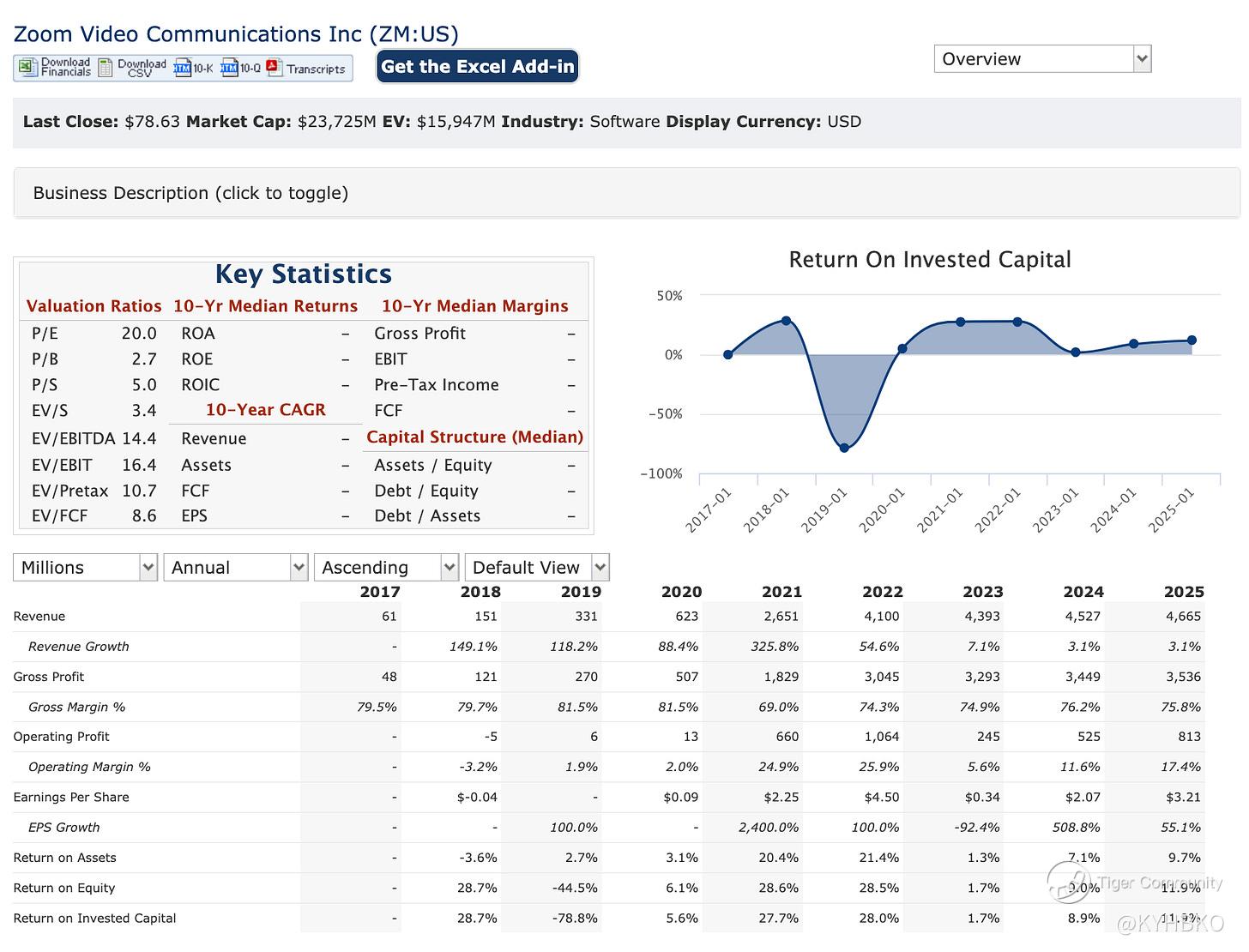Click the 2019-01 ROIC data point
Image resolution: width=1249 pixels, height=952 pixels.
[x=844, y=448]
